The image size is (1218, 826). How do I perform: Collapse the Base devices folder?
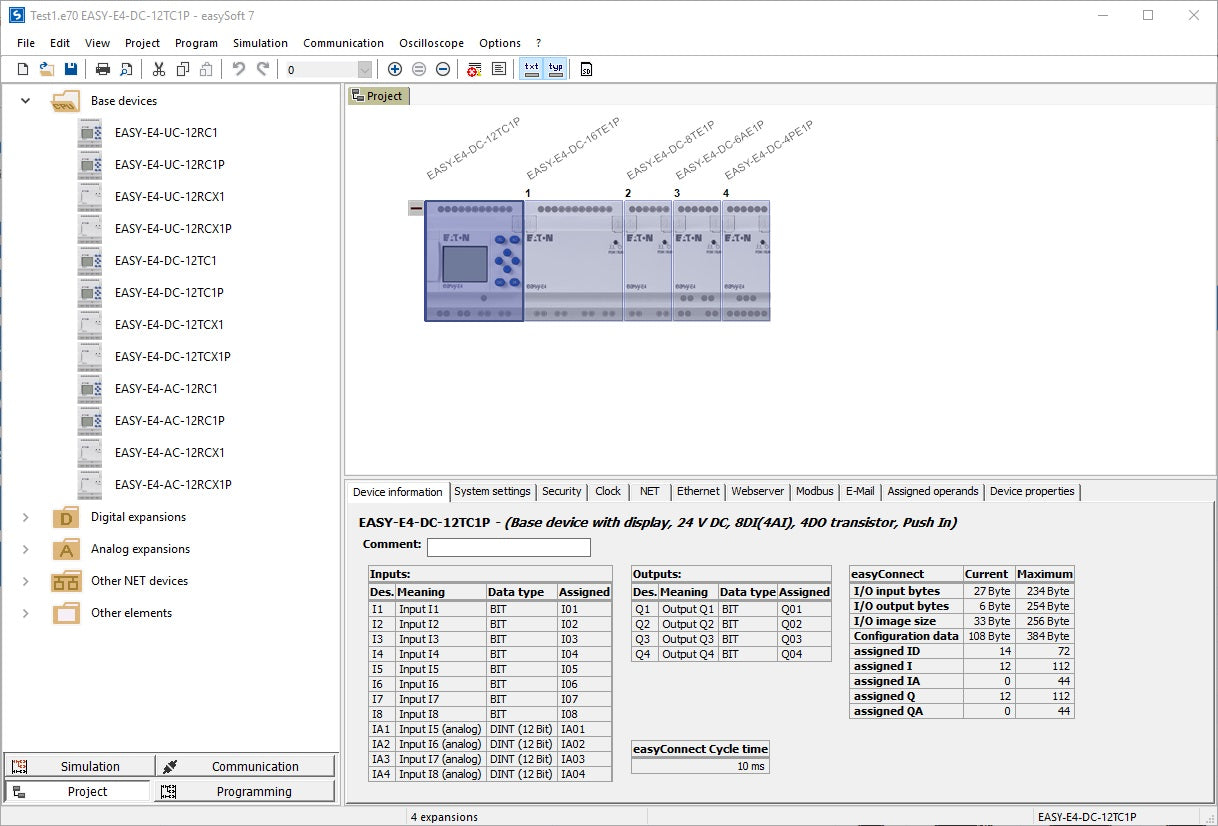(x=26, y=101)
